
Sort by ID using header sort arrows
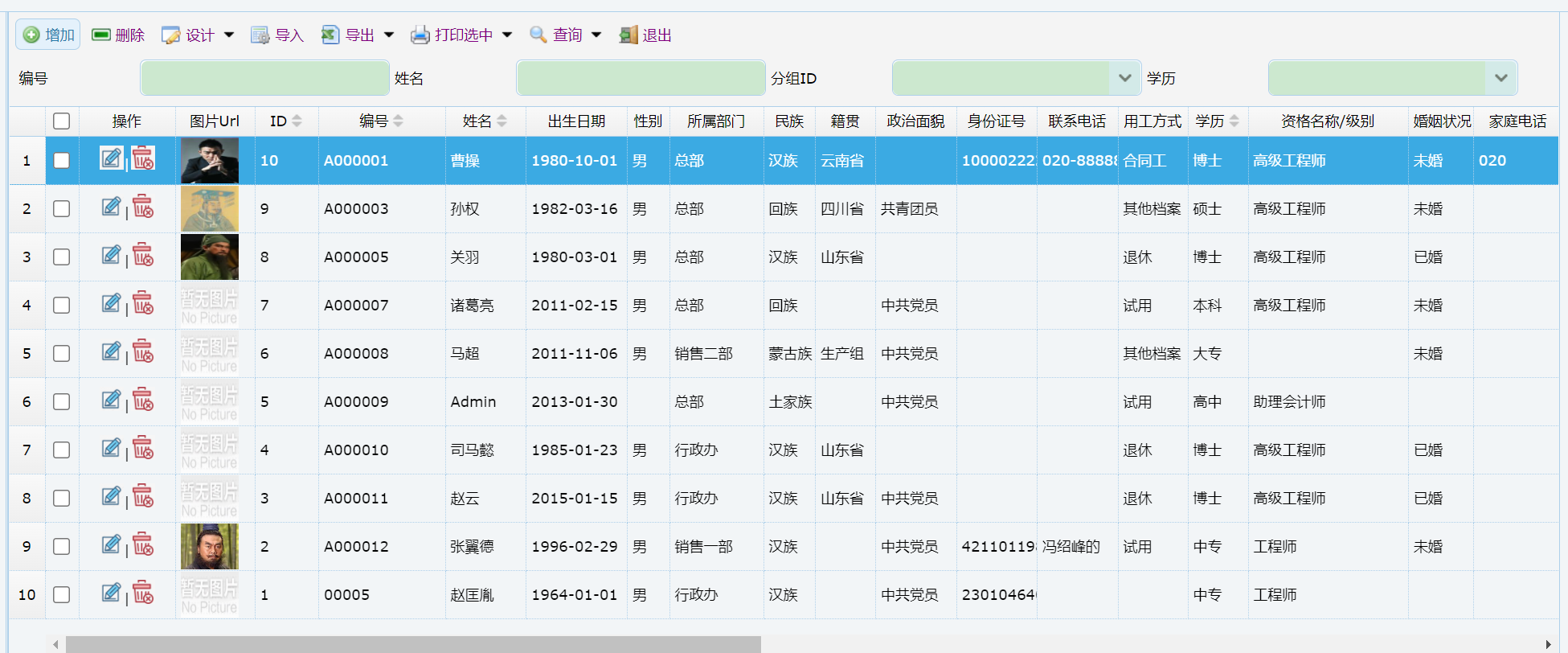(297, 121)
